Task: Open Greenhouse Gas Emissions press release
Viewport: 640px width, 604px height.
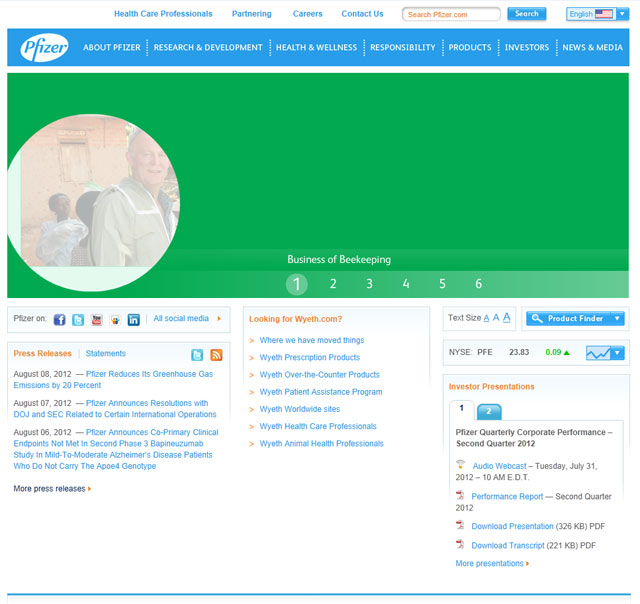Action: click(x=113, y=380)
